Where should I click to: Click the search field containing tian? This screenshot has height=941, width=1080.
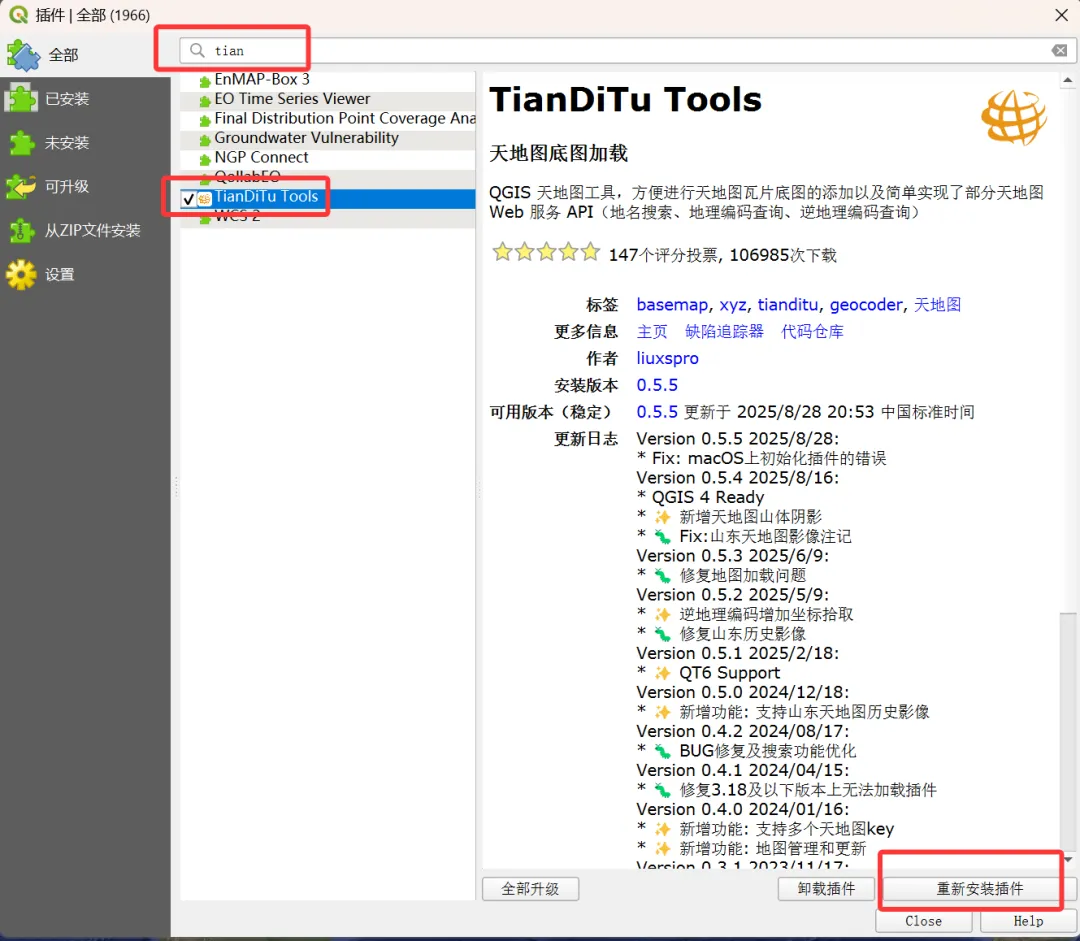pyautogui.click(x=627, y=50)
